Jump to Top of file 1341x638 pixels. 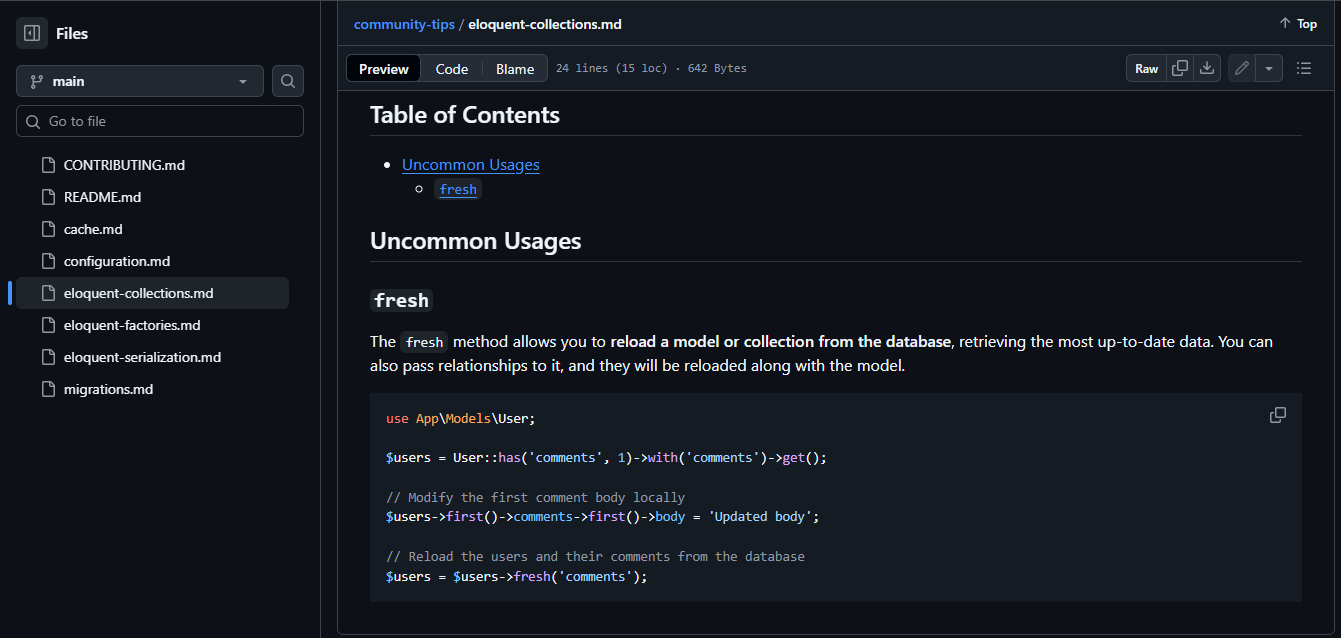[x=1298, y=24]
